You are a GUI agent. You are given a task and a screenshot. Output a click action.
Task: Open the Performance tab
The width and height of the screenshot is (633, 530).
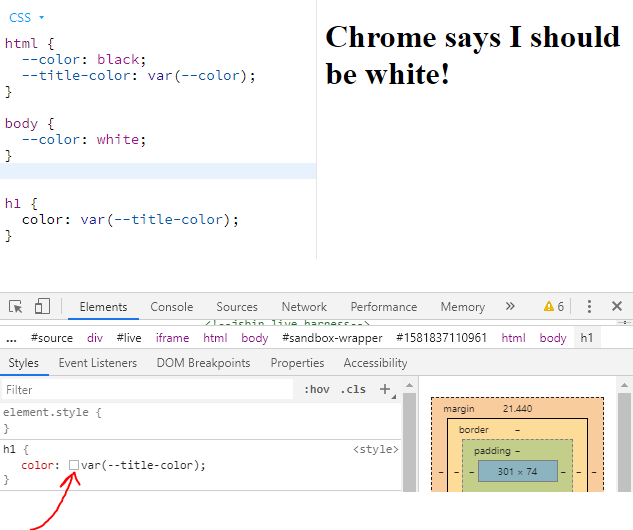(x=384, y=307)
